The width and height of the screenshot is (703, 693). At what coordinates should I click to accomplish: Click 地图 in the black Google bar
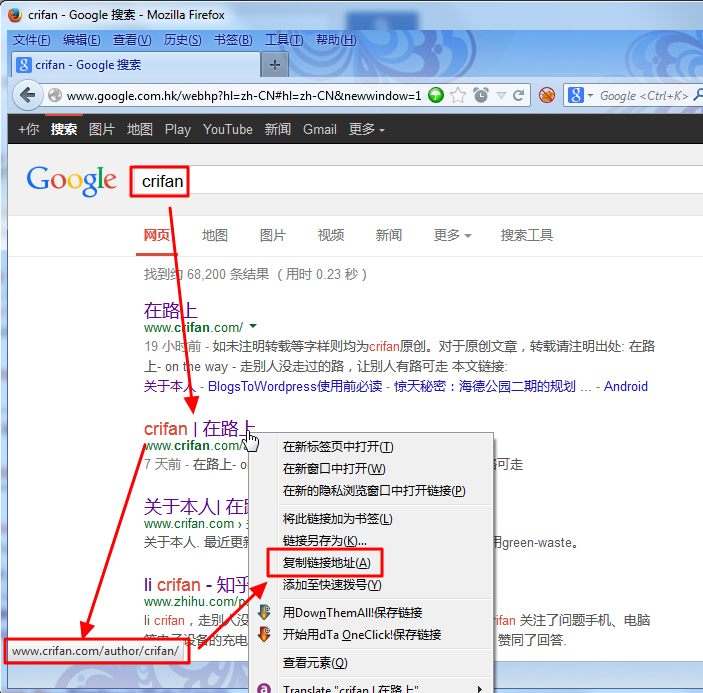tap(139, 130)
